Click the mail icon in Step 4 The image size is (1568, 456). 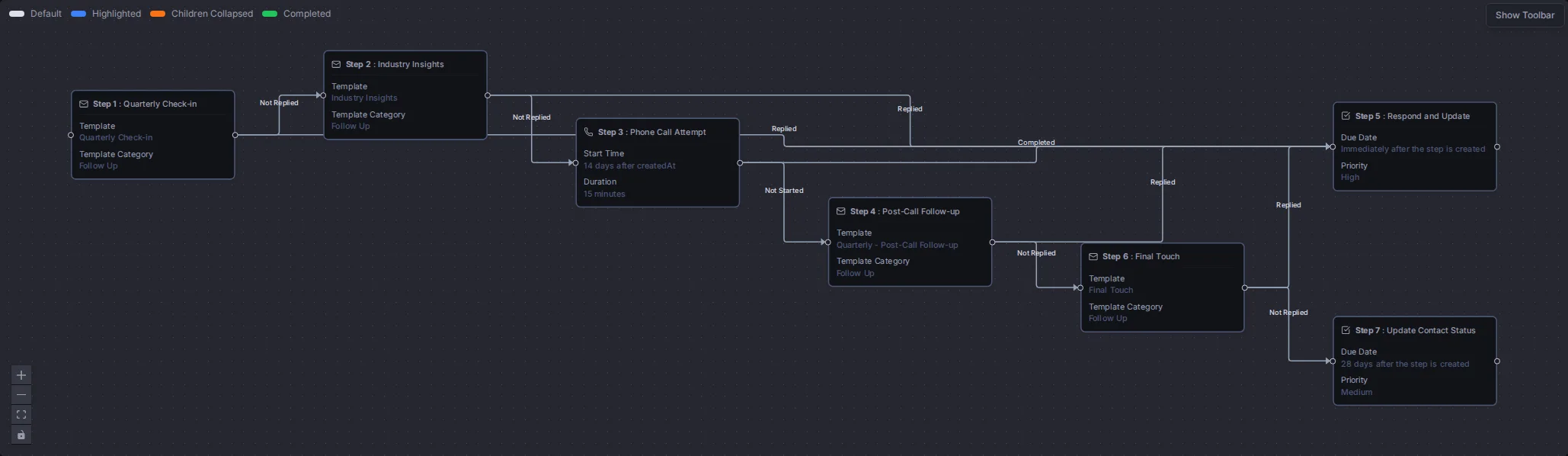click(x=841, y=211)
